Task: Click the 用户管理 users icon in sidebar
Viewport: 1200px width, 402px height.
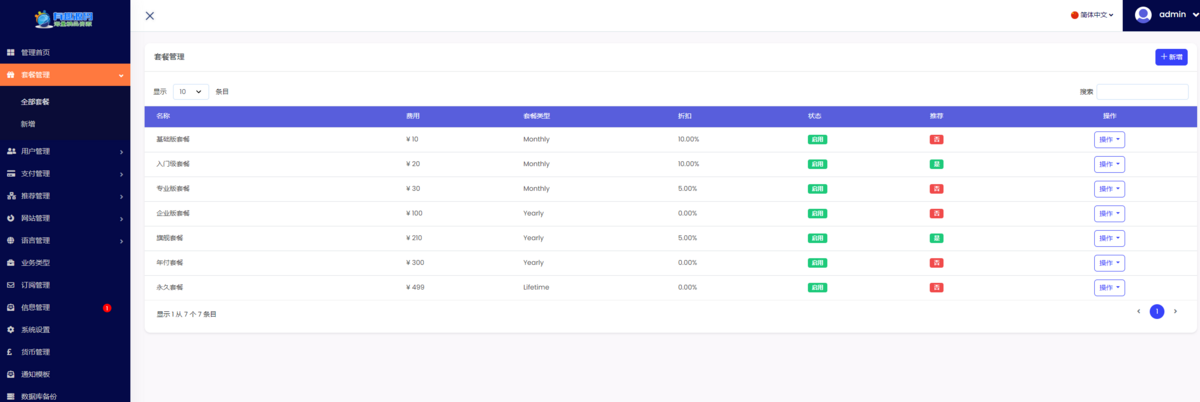Action: (x=11, y=151)
